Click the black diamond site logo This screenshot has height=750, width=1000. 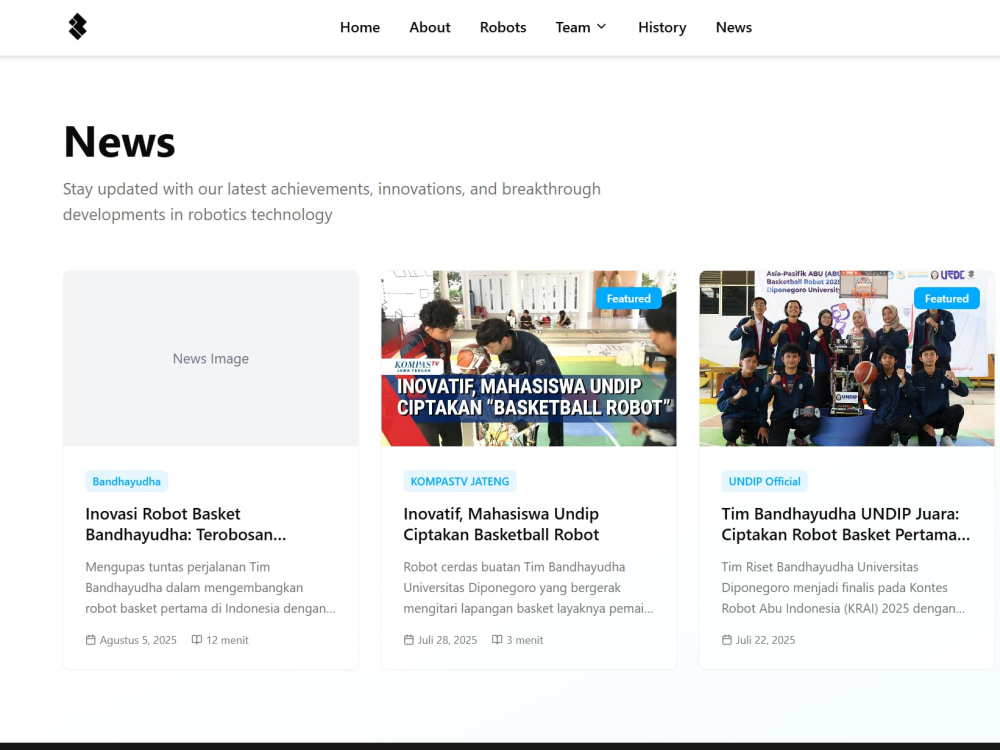point(77,27)
